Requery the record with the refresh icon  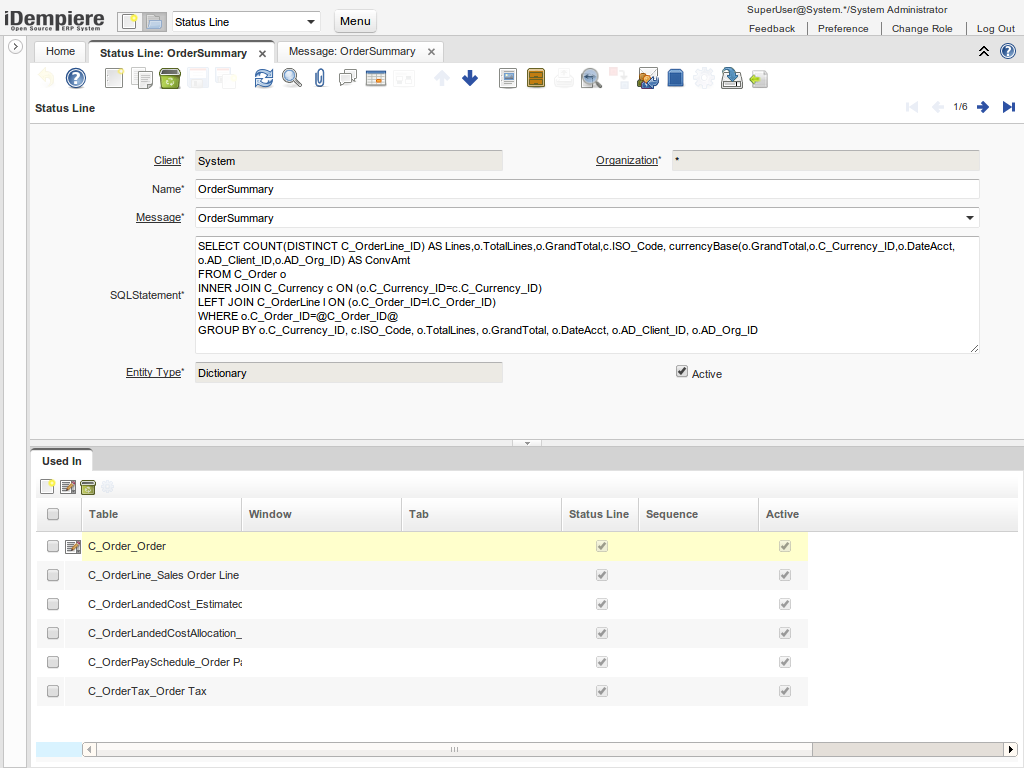coord(263,78)
